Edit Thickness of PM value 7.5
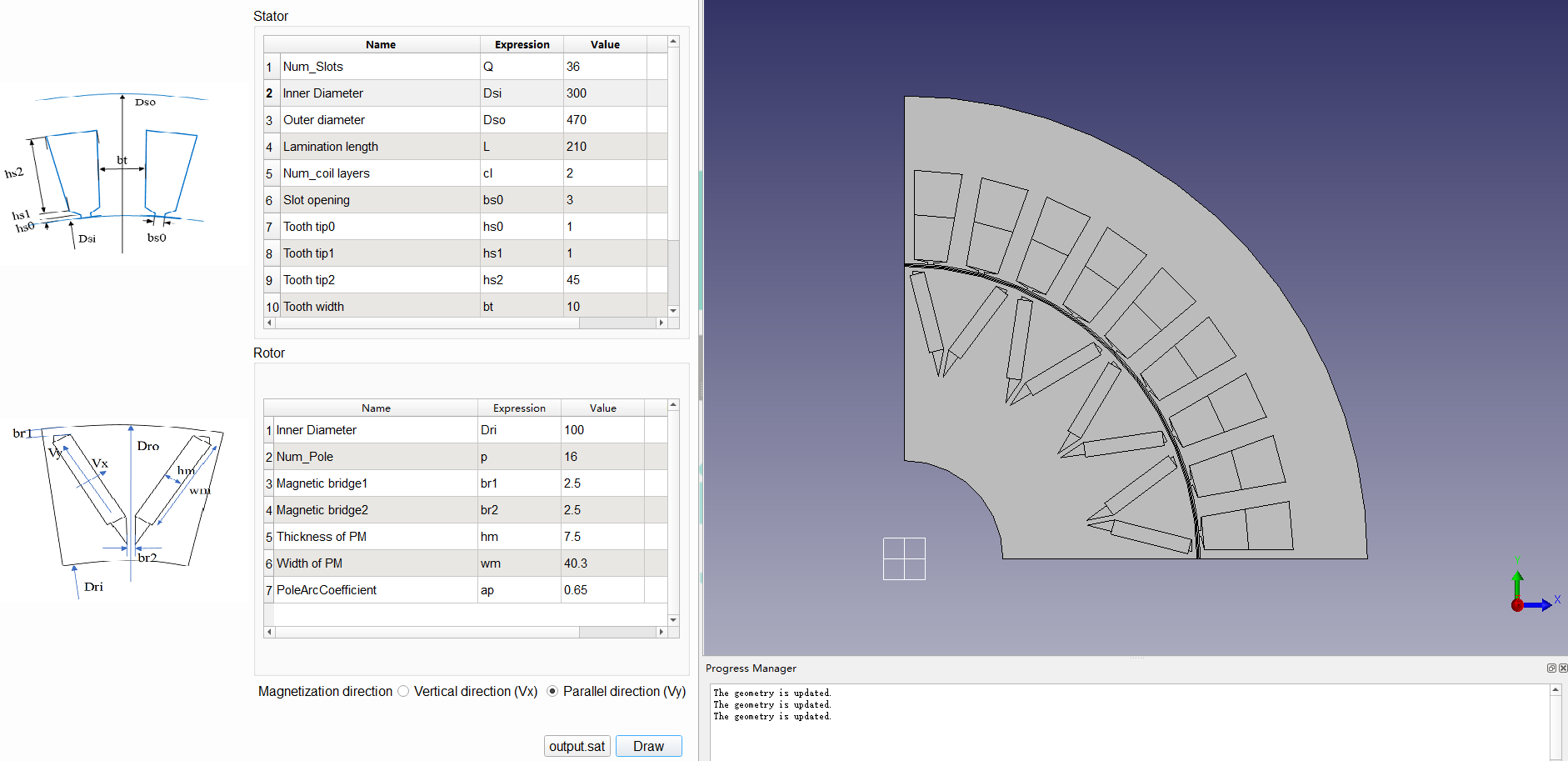Screen dimensions: 1568x761 pos(603,537)
